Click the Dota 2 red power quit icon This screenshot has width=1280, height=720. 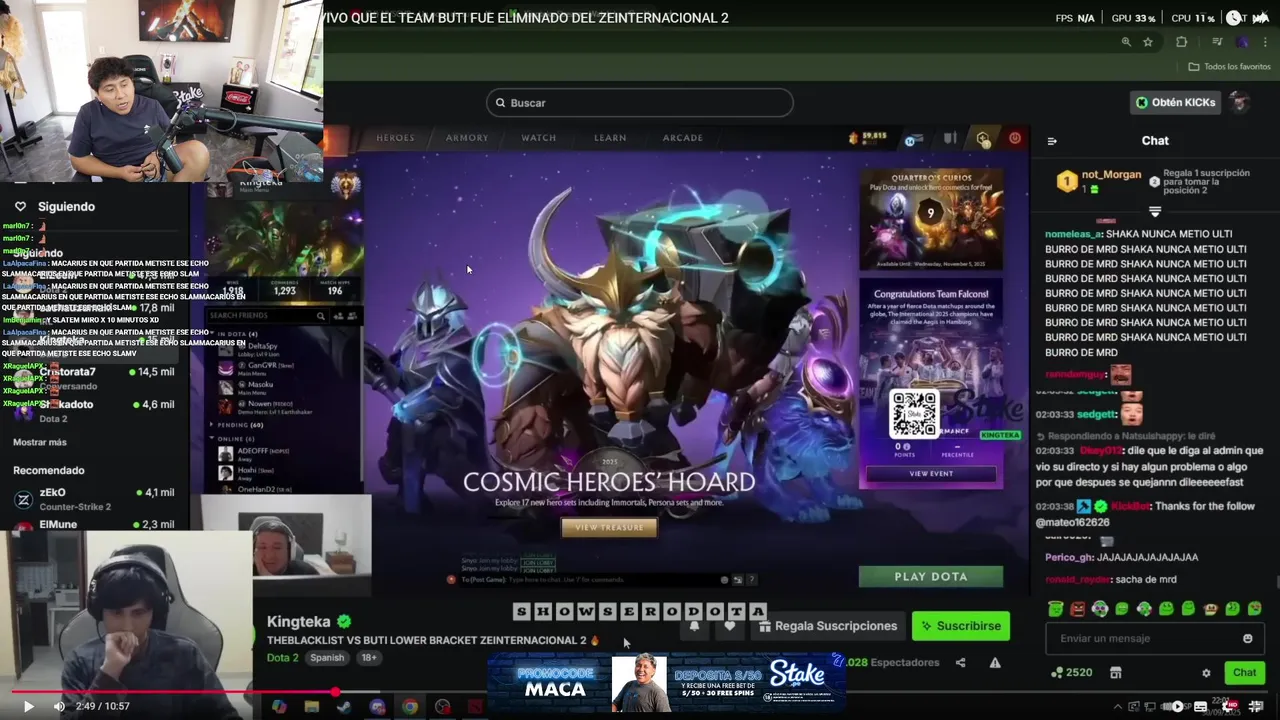[x=1015, y=138]
